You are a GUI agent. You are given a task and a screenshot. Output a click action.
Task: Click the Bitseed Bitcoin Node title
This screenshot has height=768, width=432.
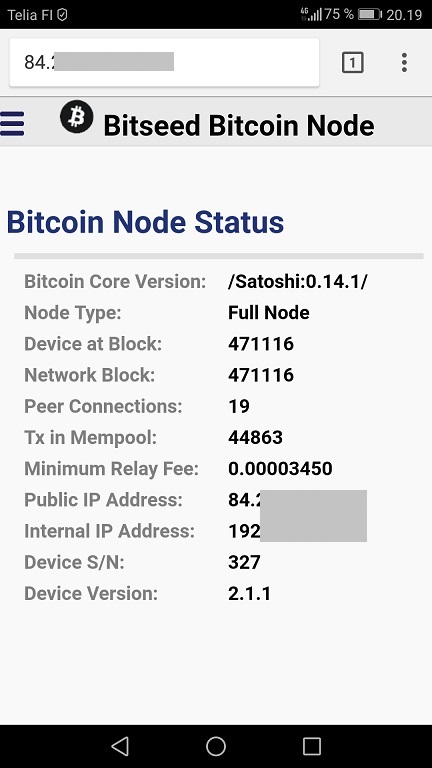[x=239, y=125]
